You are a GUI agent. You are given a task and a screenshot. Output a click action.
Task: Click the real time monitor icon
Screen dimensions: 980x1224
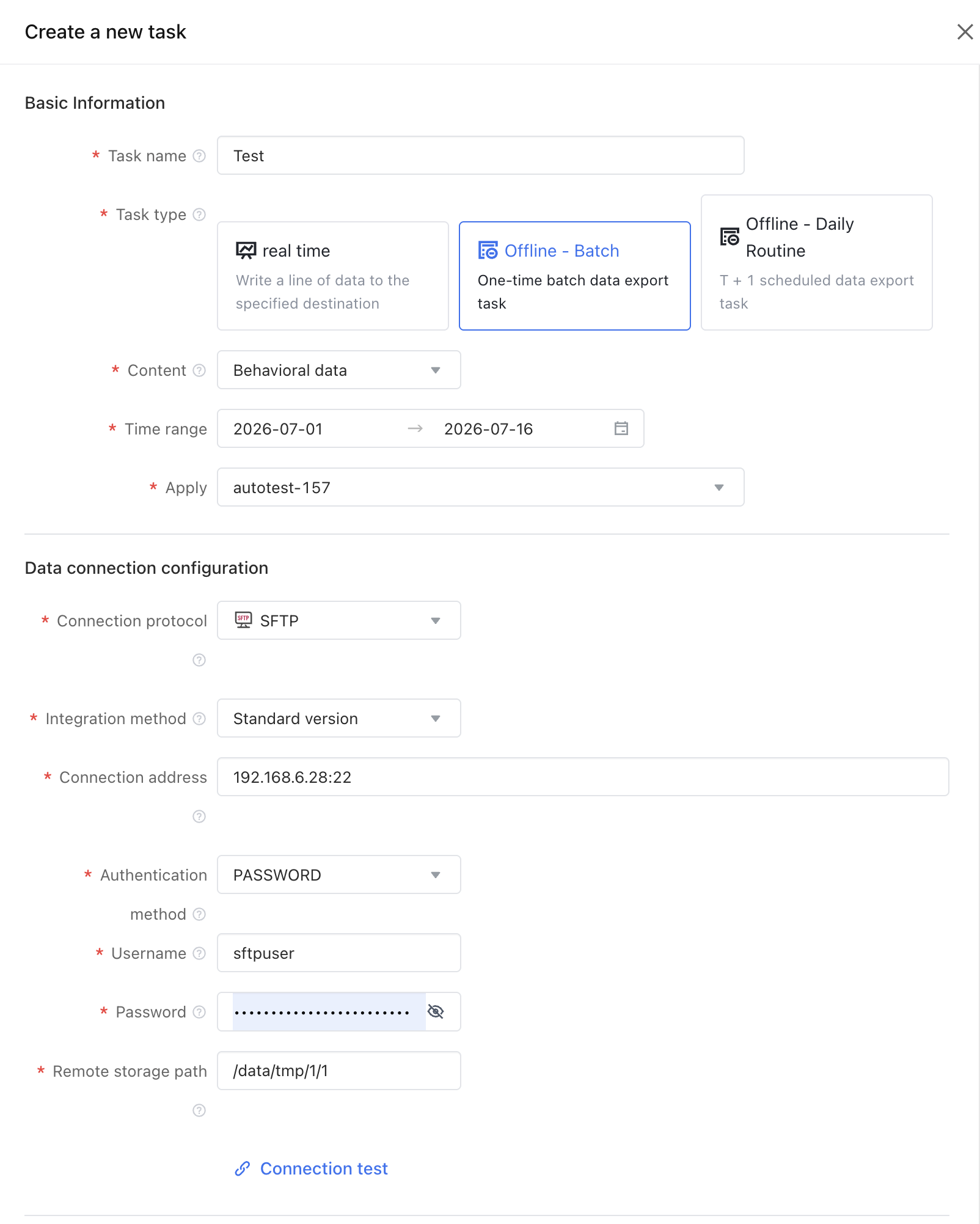click(x=246, y=251)
